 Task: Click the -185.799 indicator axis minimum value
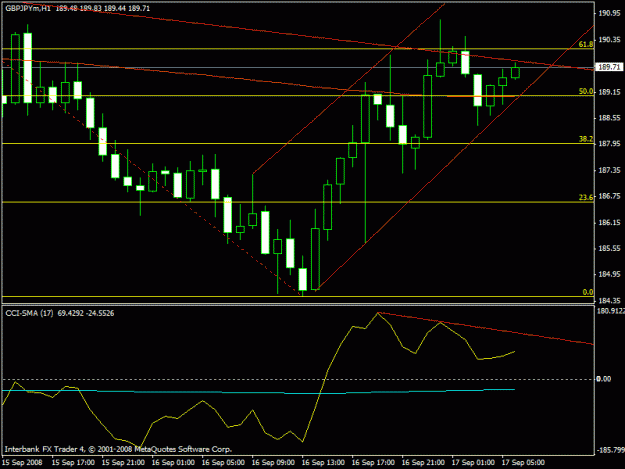click(x=610, y=450)
